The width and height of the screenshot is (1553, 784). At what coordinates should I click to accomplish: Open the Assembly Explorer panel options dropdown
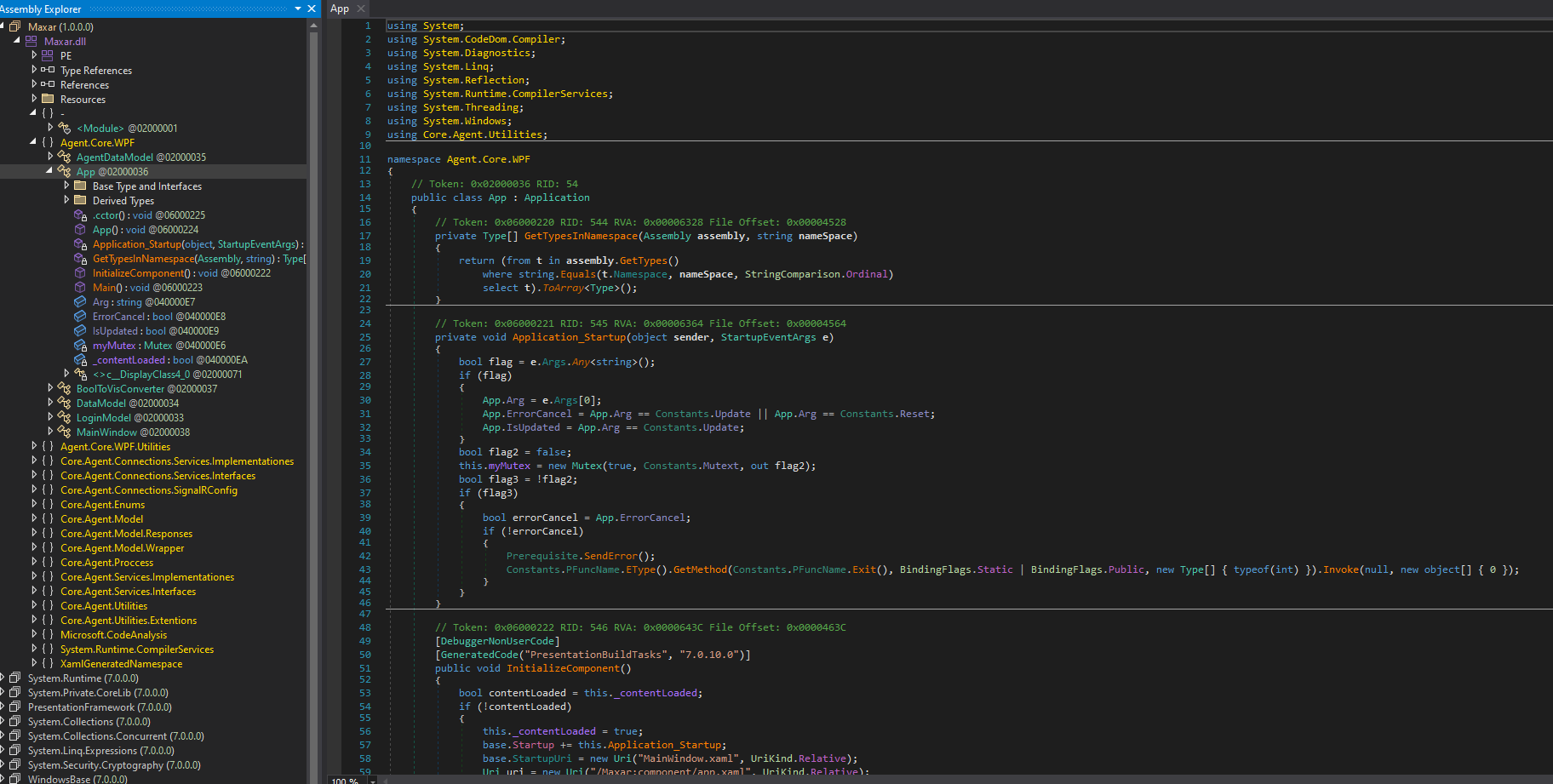(x=298, y=9)
